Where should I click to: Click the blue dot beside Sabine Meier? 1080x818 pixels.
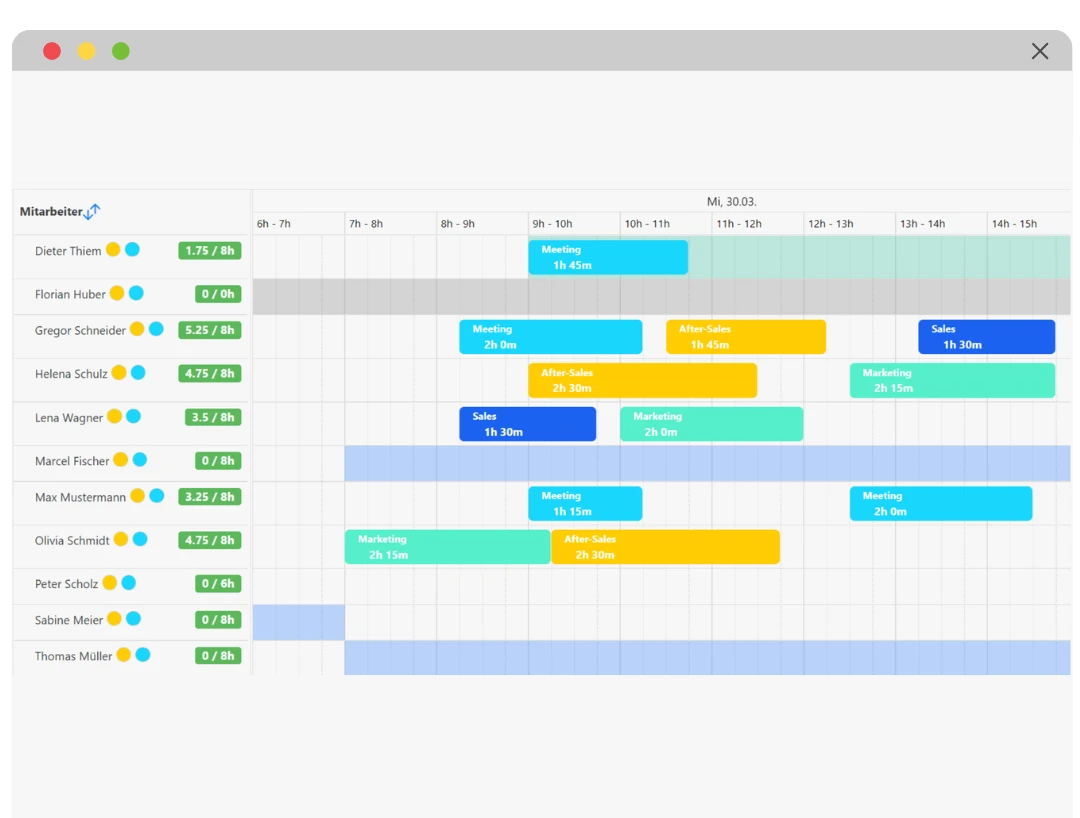pyautogui.click(x=134, y=619)
